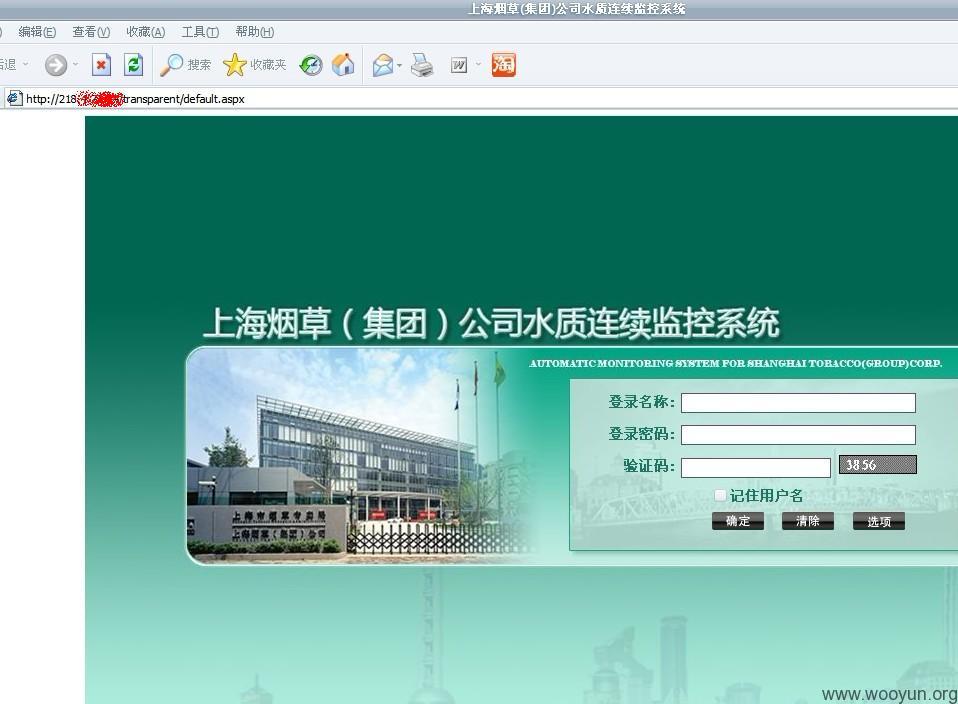Expand the Word edit dropdown arrow
Screen dimensions: 958x704
point(478,64)
